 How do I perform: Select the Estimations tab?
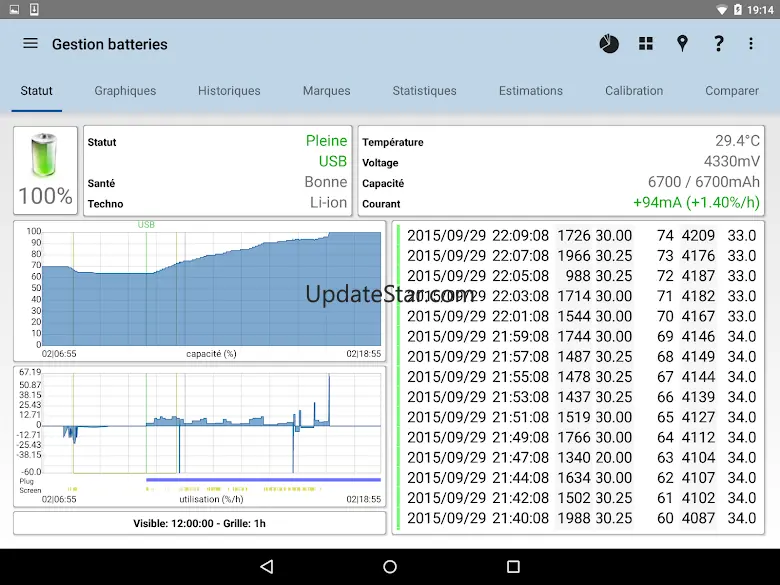pyautogui.click(x=530, y=91)
